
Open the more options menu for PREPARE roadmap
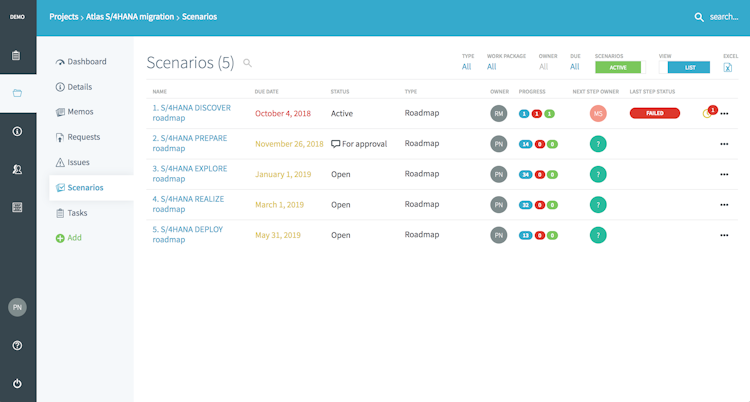pyautogui.click(x=724, y=144)
